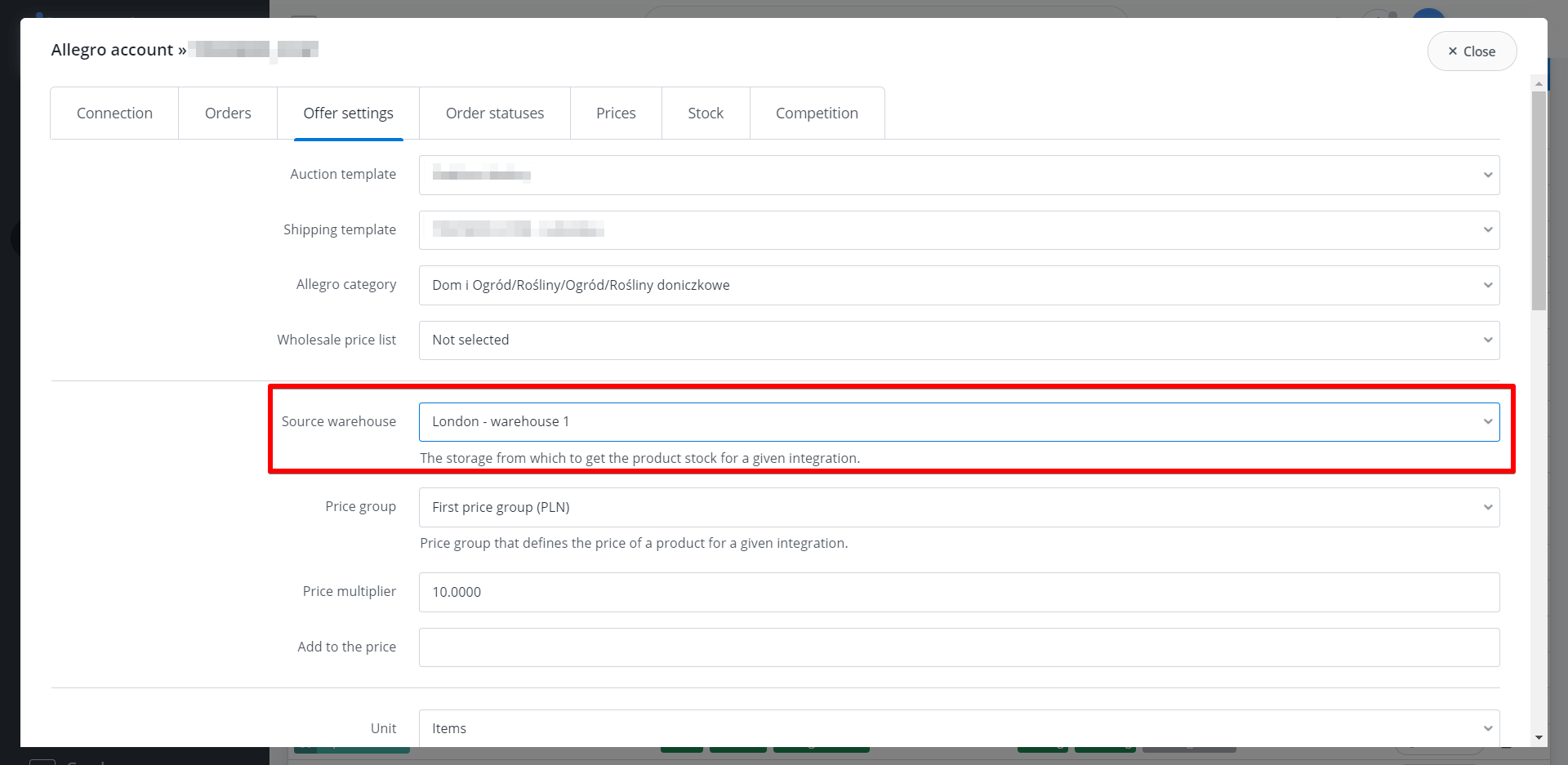The image size is (1568, 765).
Task: Open the Order statuses tab
Action: (495, 113)
